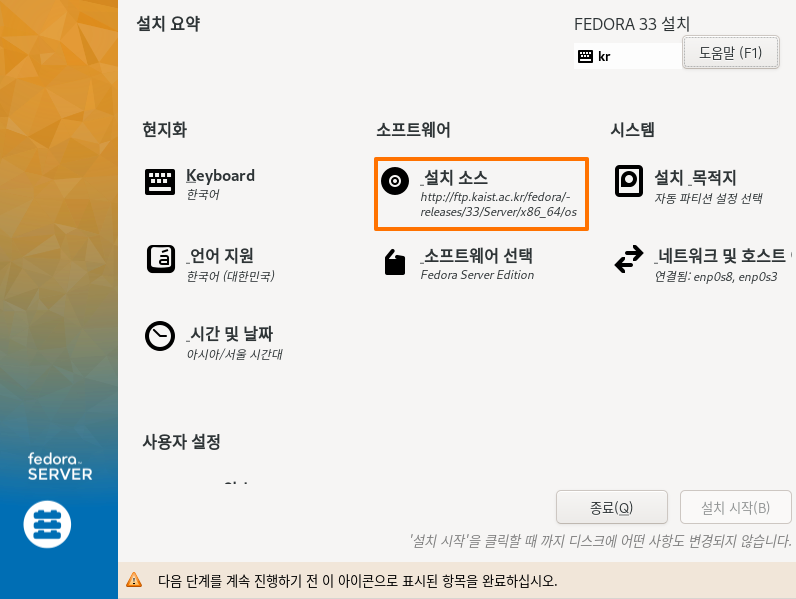796x599 pixels.
Task: Click the 한국어 text under Keyboard
Action: tap(203, 194)
